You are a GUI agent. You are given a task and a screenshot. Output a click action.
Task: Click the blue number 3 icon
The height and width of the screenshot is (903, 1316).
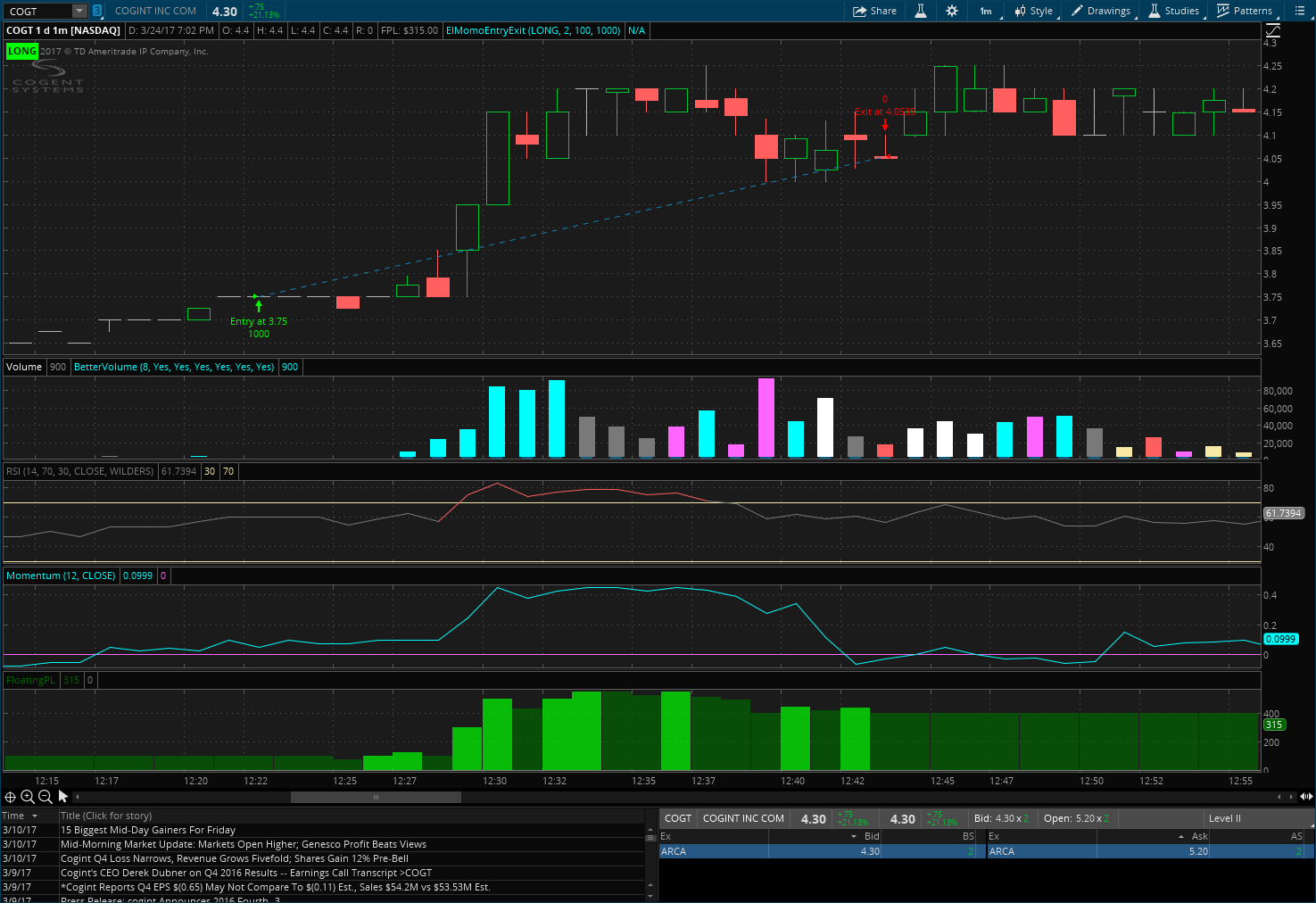97,11
